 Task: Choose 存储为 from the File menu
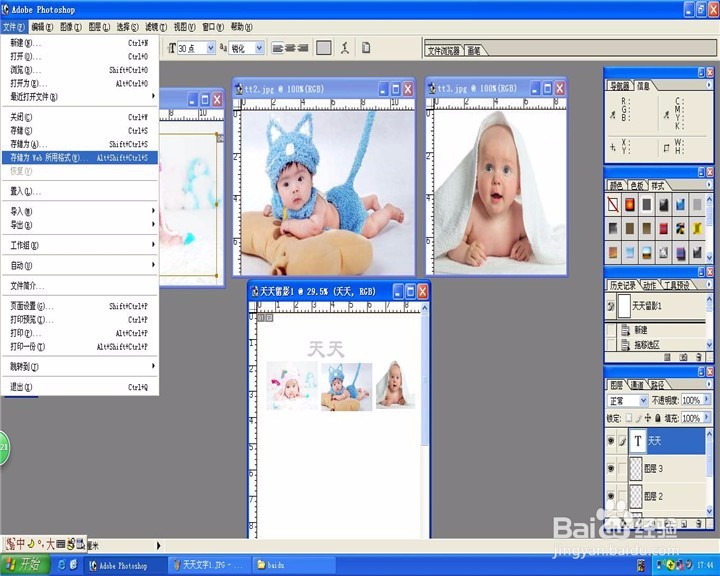pyautogui.click(x=79, y=144)
